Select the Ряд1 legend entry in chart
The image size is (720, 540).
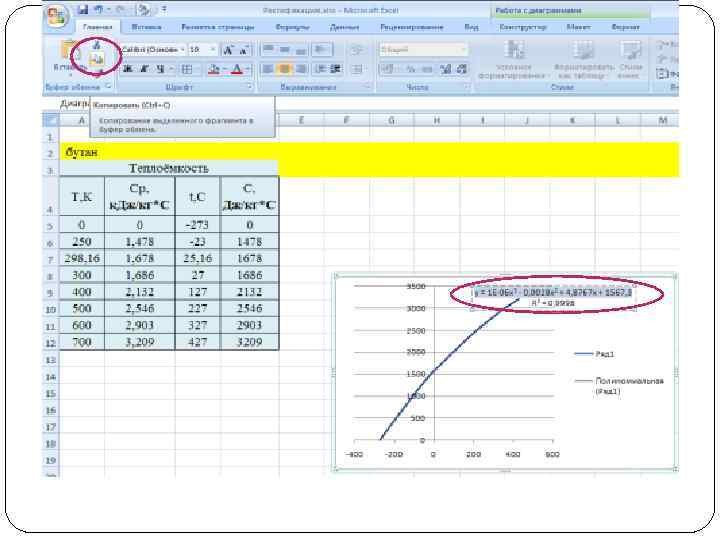[x=594, y=354]
